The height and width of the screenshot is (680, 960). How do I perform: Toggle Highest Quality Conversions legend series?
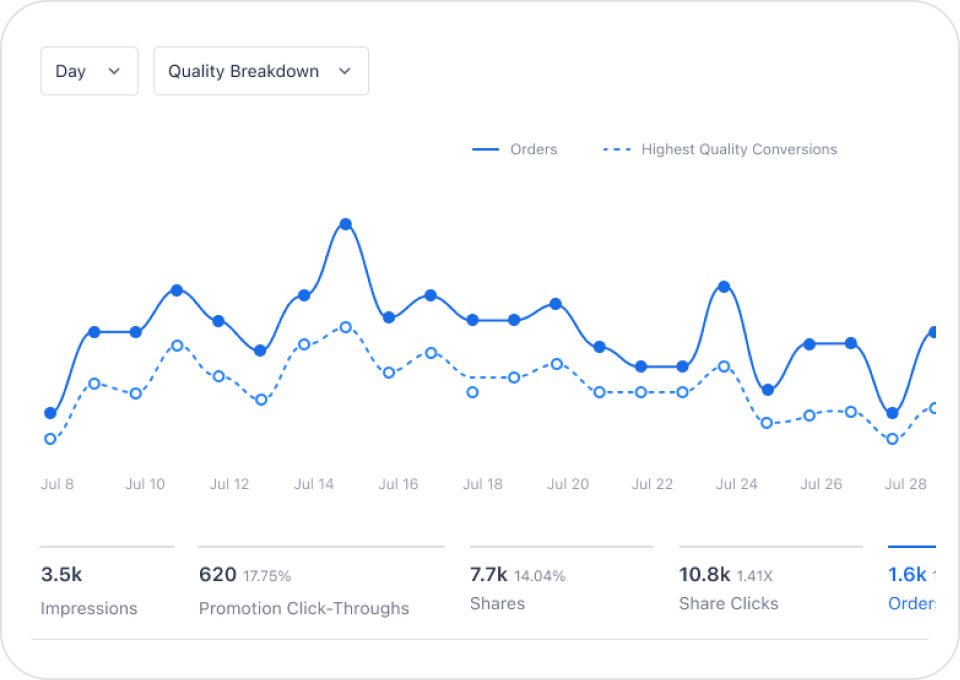tap(720, 149)
